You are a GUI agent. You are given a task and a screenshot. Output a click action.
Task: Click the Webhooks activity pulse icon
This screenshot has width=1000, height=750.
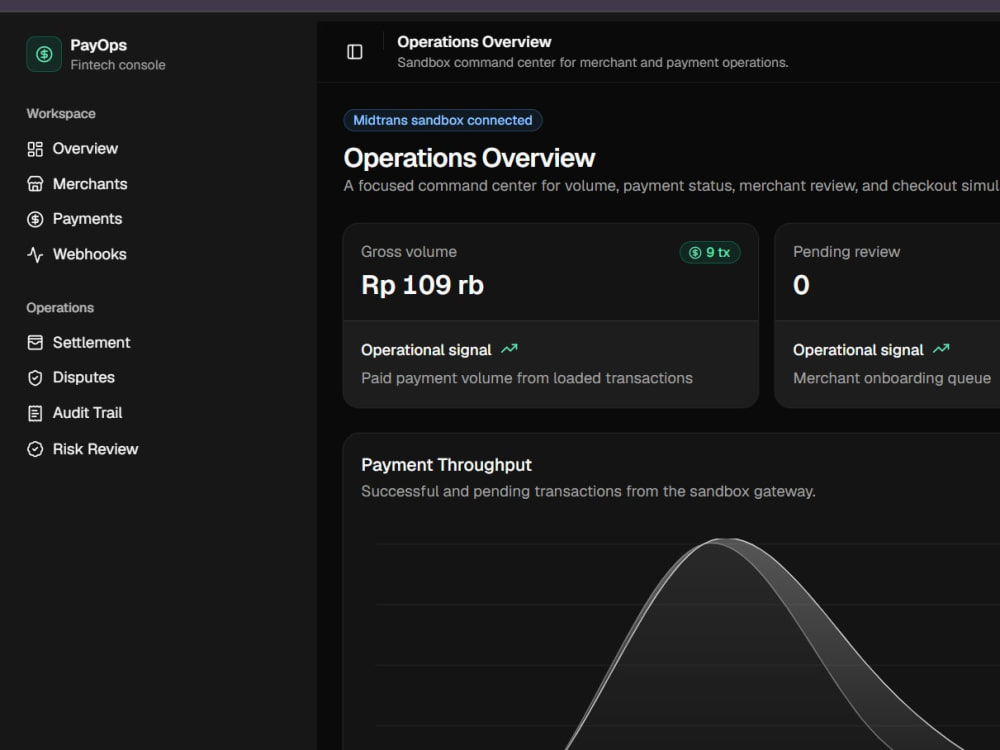point(35,254)
